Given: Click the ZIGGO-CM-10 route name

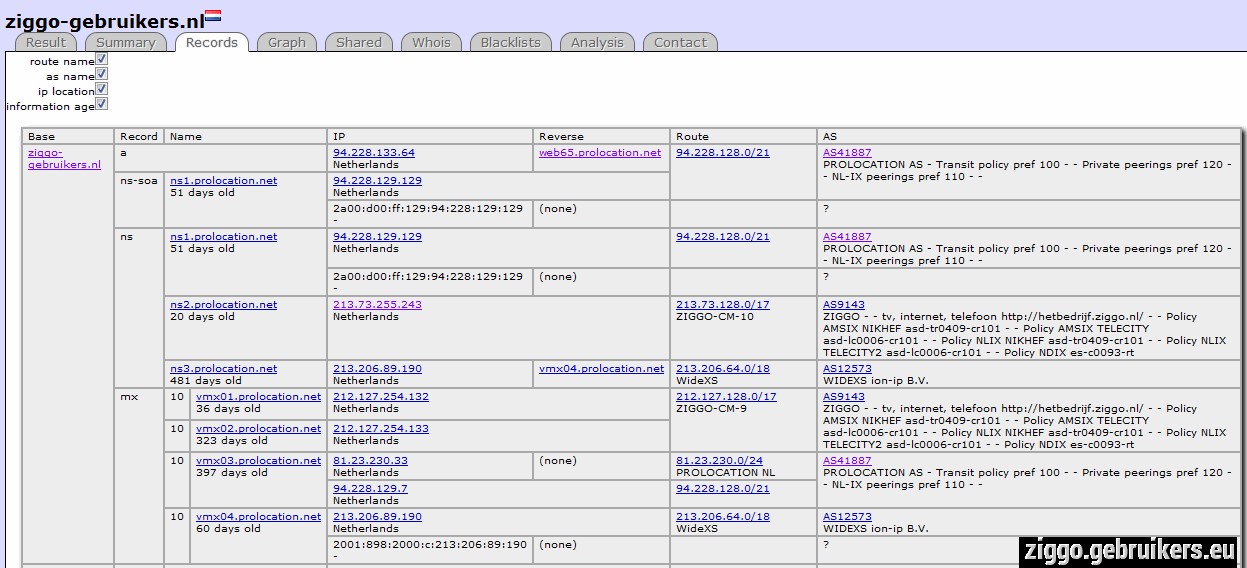Looking at the screenshot, I should pyautogui.click(x=715, y=316).
